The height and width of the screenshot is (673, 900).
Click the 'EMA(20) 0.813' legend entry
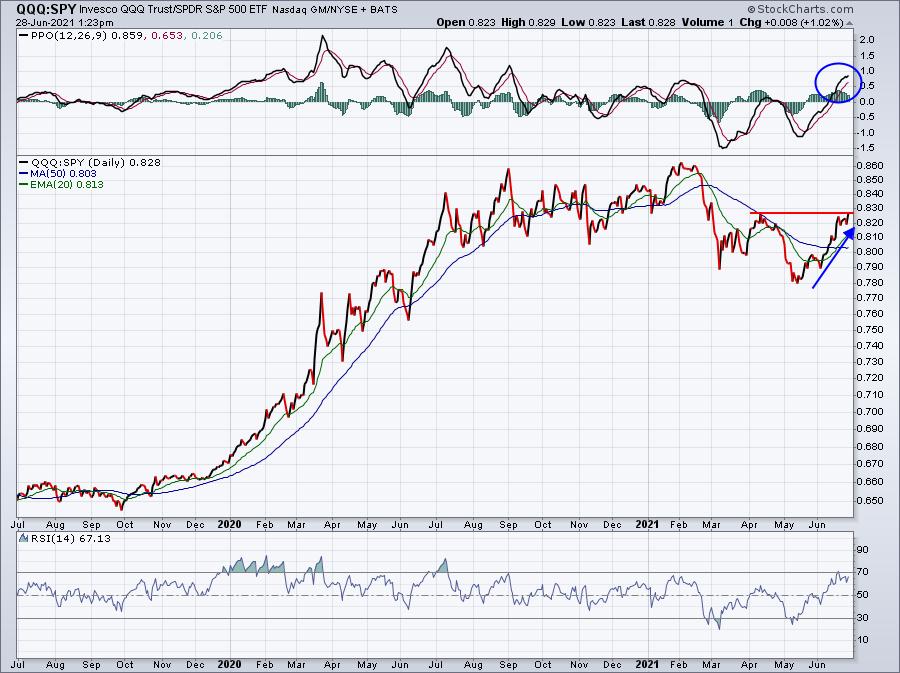point(67,185)
